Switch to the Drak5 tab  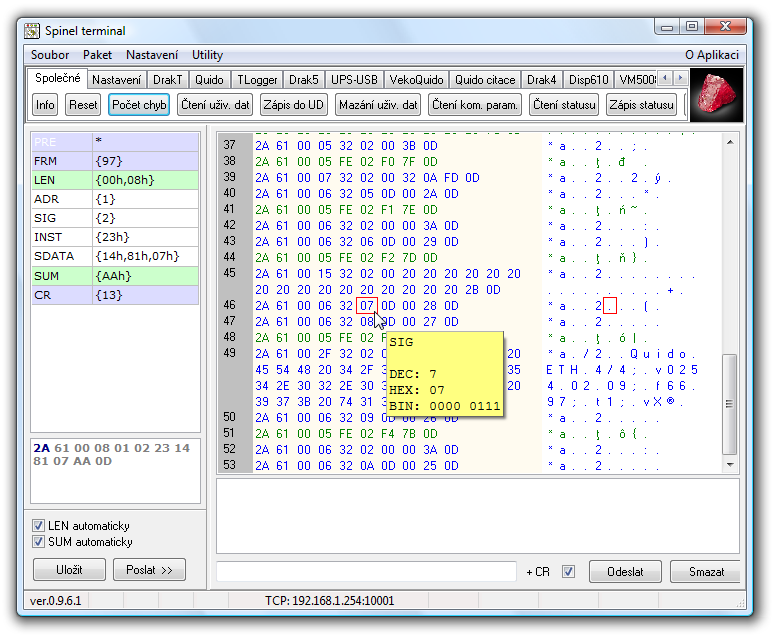click(304, 80)
